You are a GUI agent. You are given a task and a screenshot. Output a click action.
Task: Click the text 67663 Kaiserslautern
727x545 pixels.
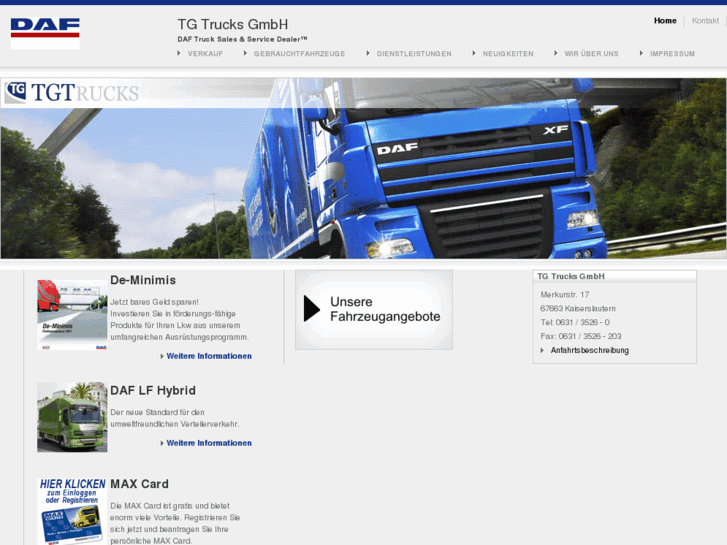(578, 308)
